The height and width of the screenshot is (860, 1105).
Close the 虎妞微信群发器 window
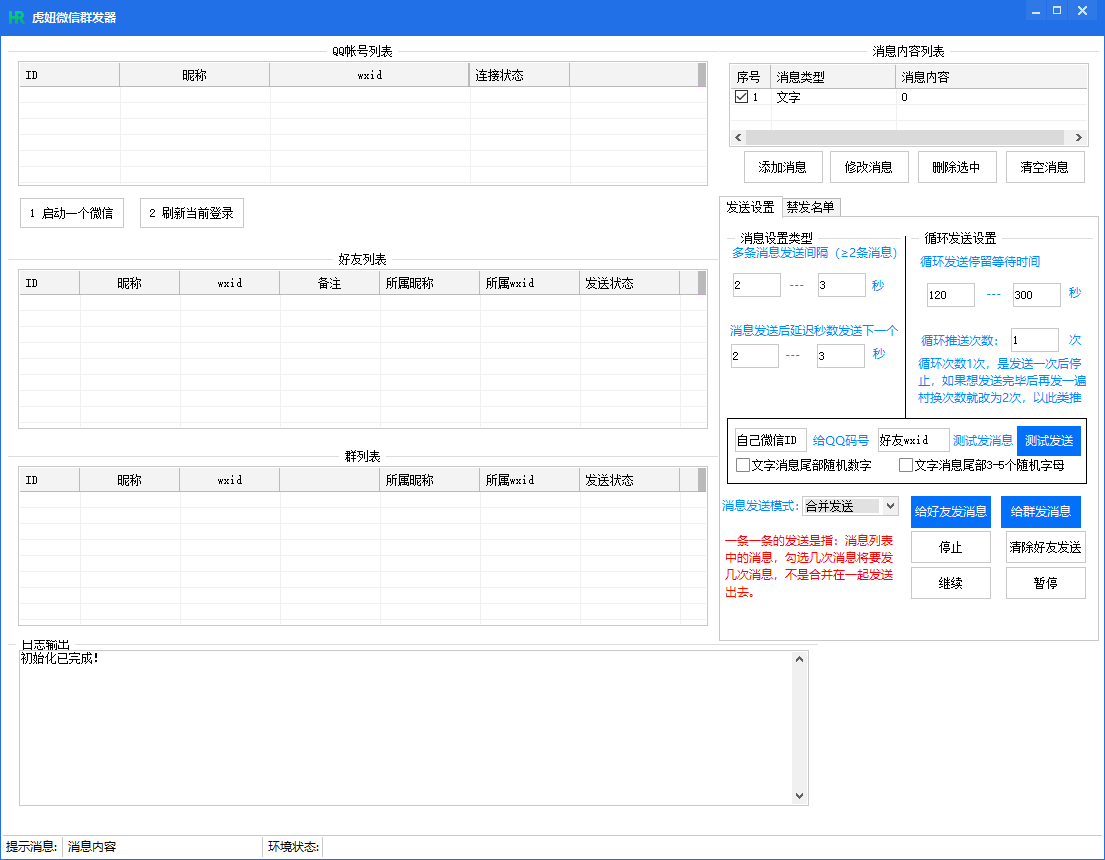[x=1082, y=11]
